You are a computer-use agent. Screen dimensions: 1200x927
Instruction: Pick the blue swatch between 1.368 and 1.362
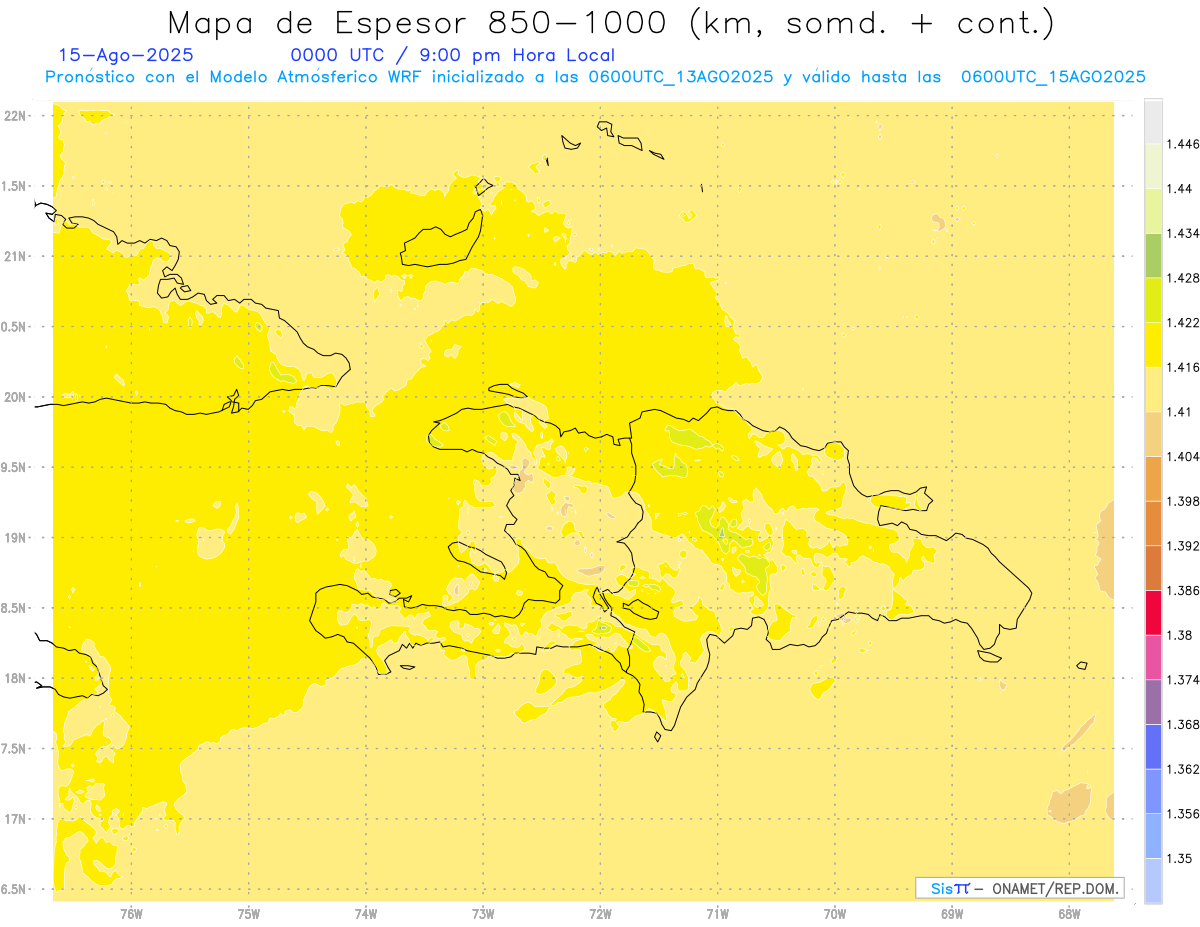pos(1152,746)
